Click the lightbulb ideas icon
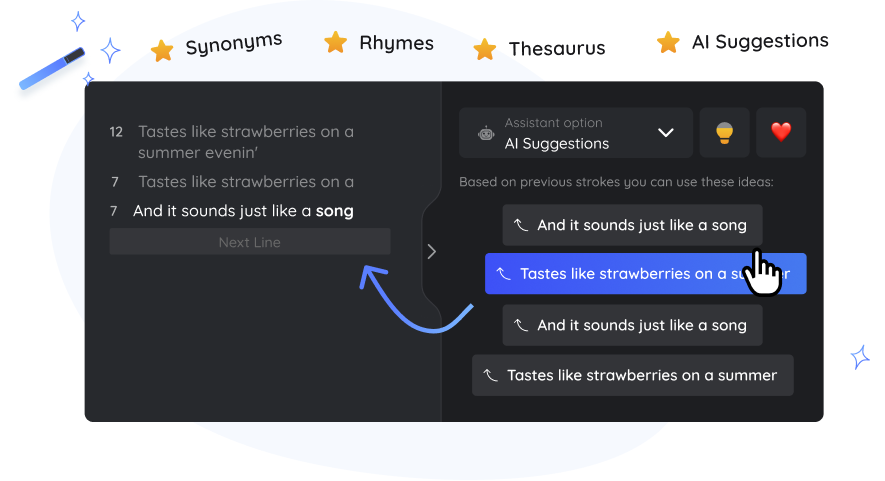 pyautogui.click(x=724, y=133)
